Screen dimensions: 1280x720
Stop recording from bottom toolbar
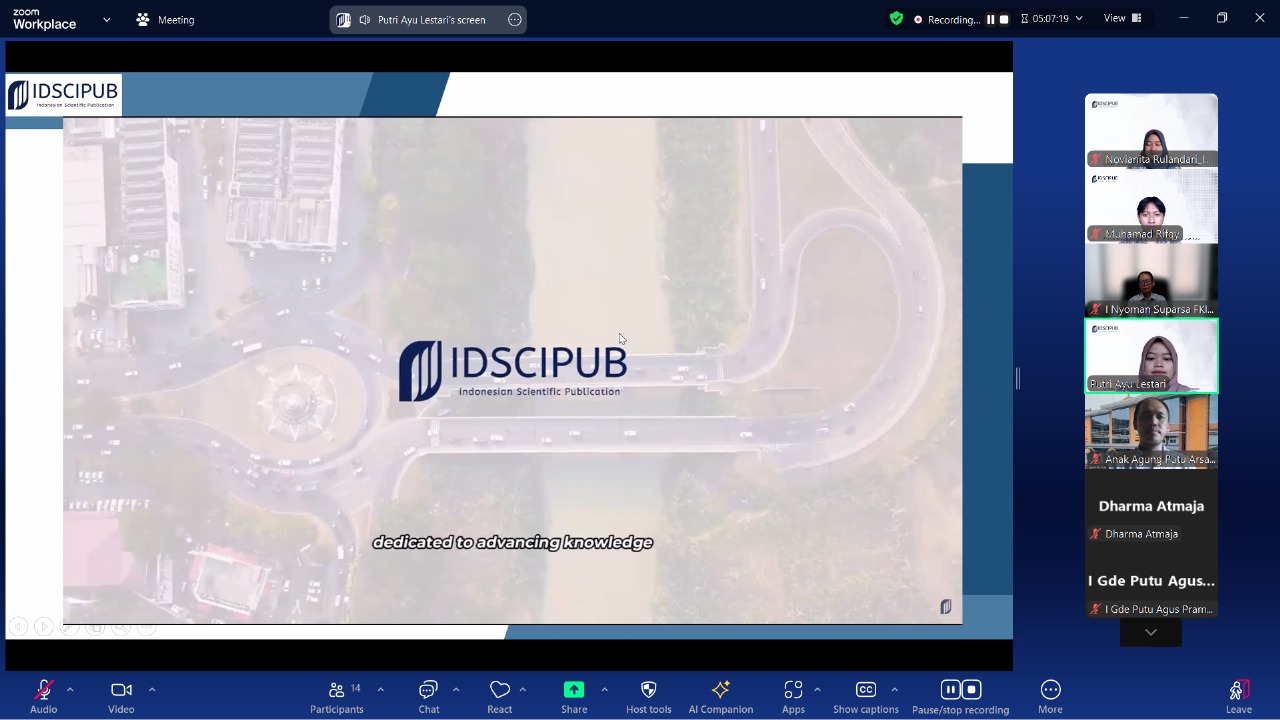point(971,689)
